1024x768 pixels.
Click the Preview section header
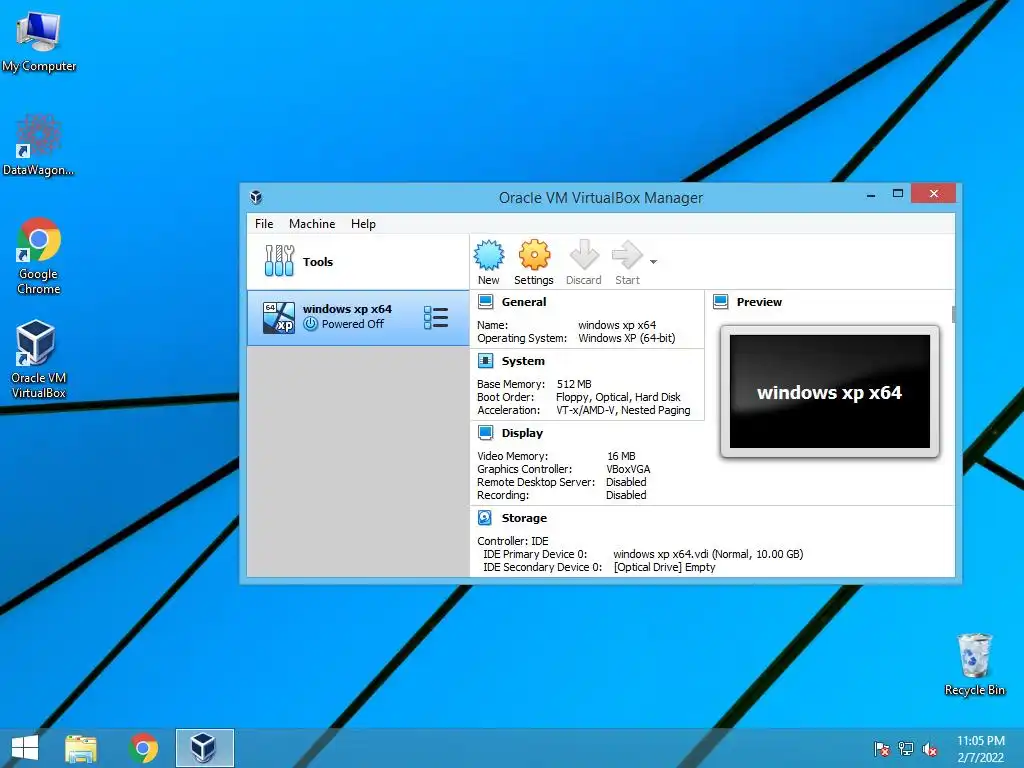[759, 302]
